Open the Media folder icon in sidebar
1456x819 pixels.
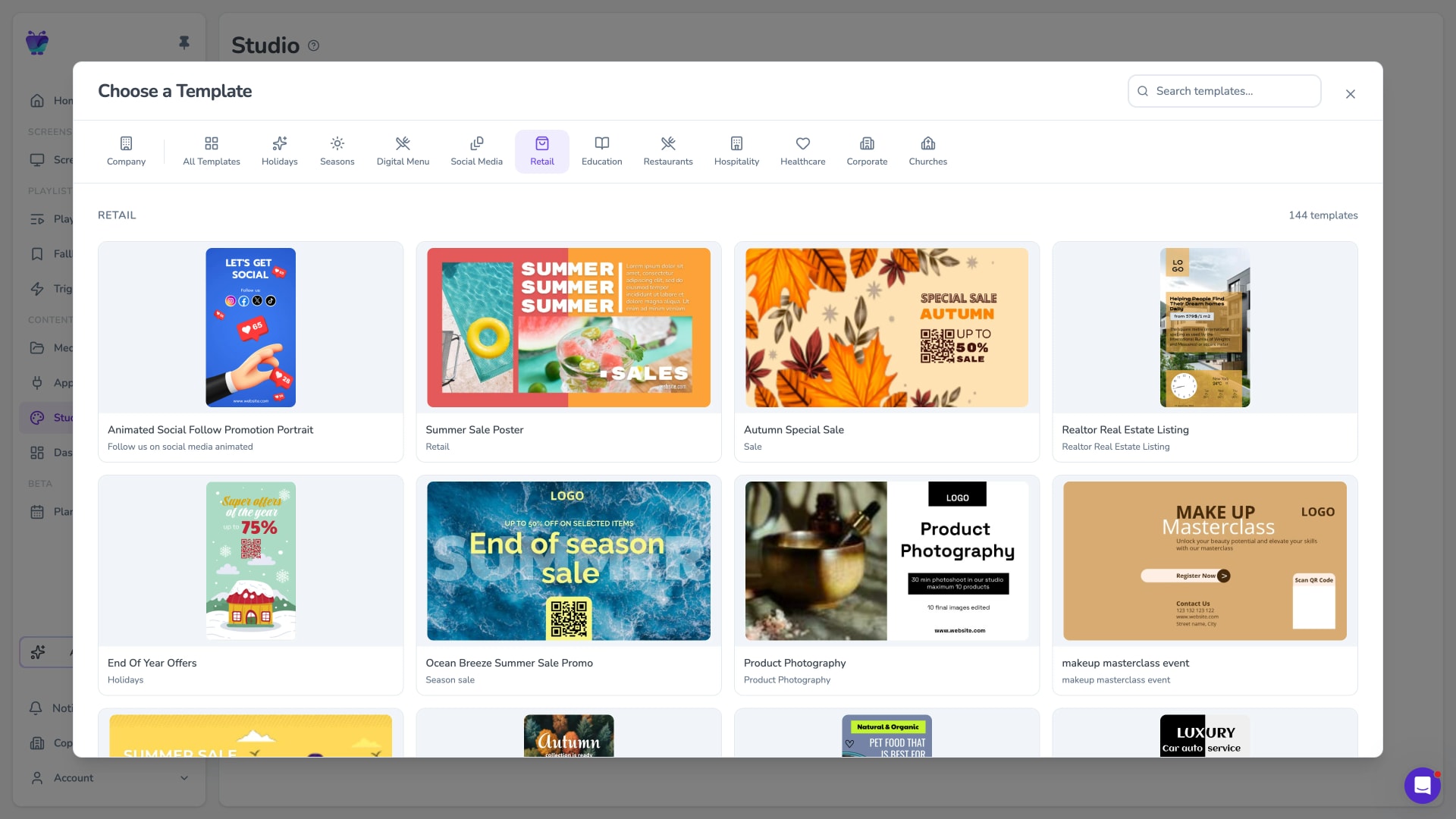[x=37, y=348]
